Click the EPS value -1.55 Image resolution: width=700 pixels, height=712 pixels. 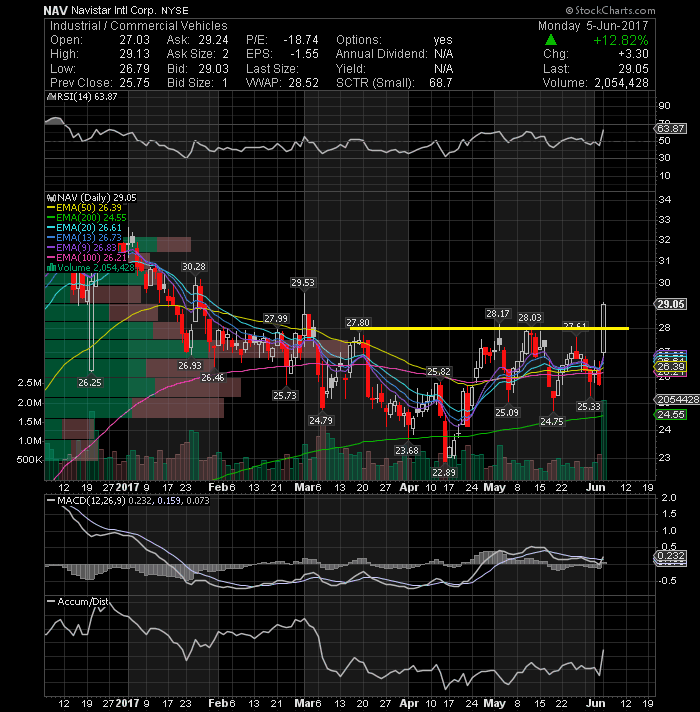coord(304,54)
